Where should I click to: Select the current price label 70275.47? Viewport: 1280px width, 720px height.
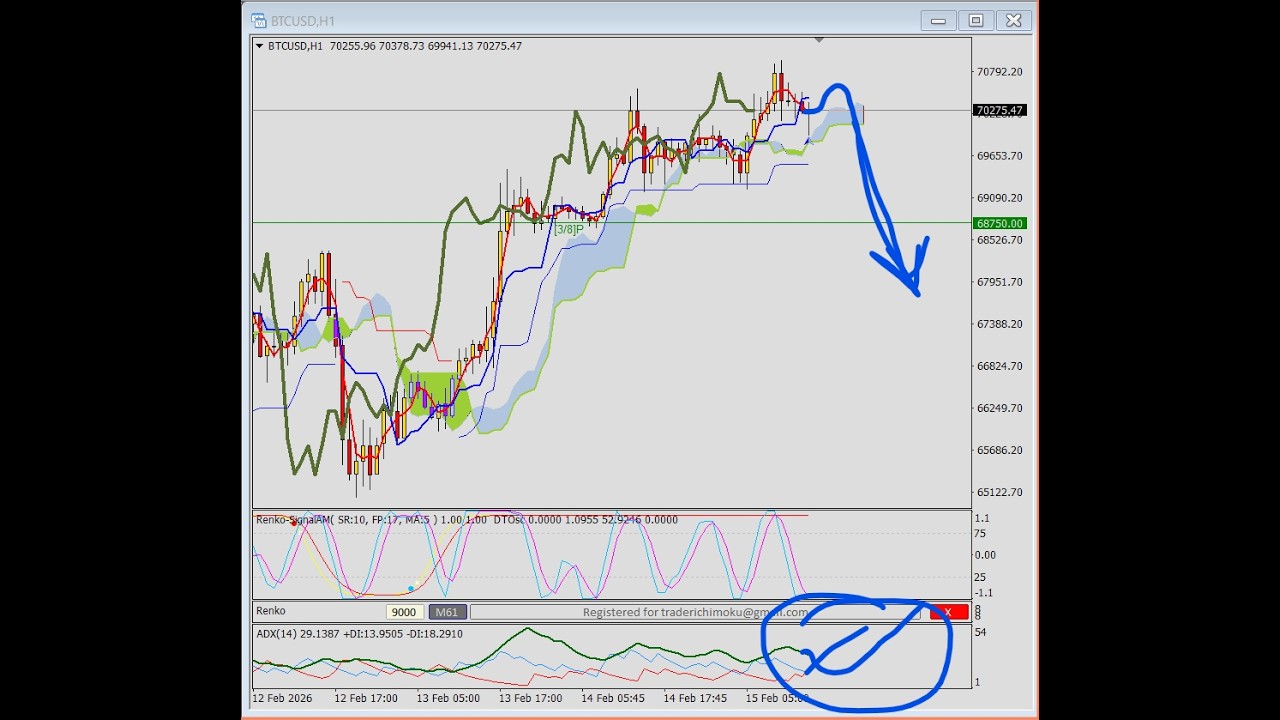coord(999,111)
